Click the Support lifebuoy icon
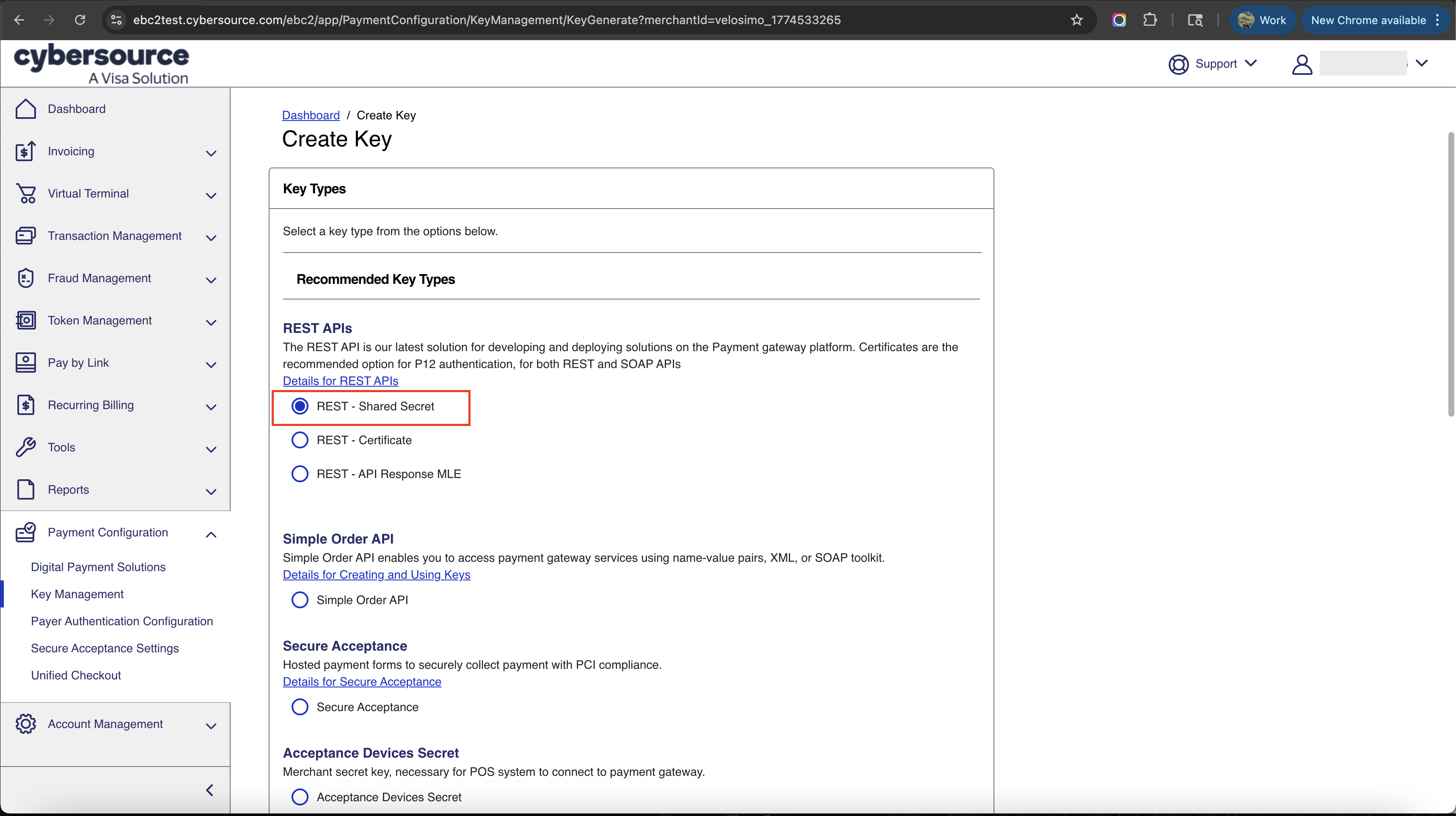Image resolution: width=1456 pixels, height=816 pixels. click(1178, 64)
